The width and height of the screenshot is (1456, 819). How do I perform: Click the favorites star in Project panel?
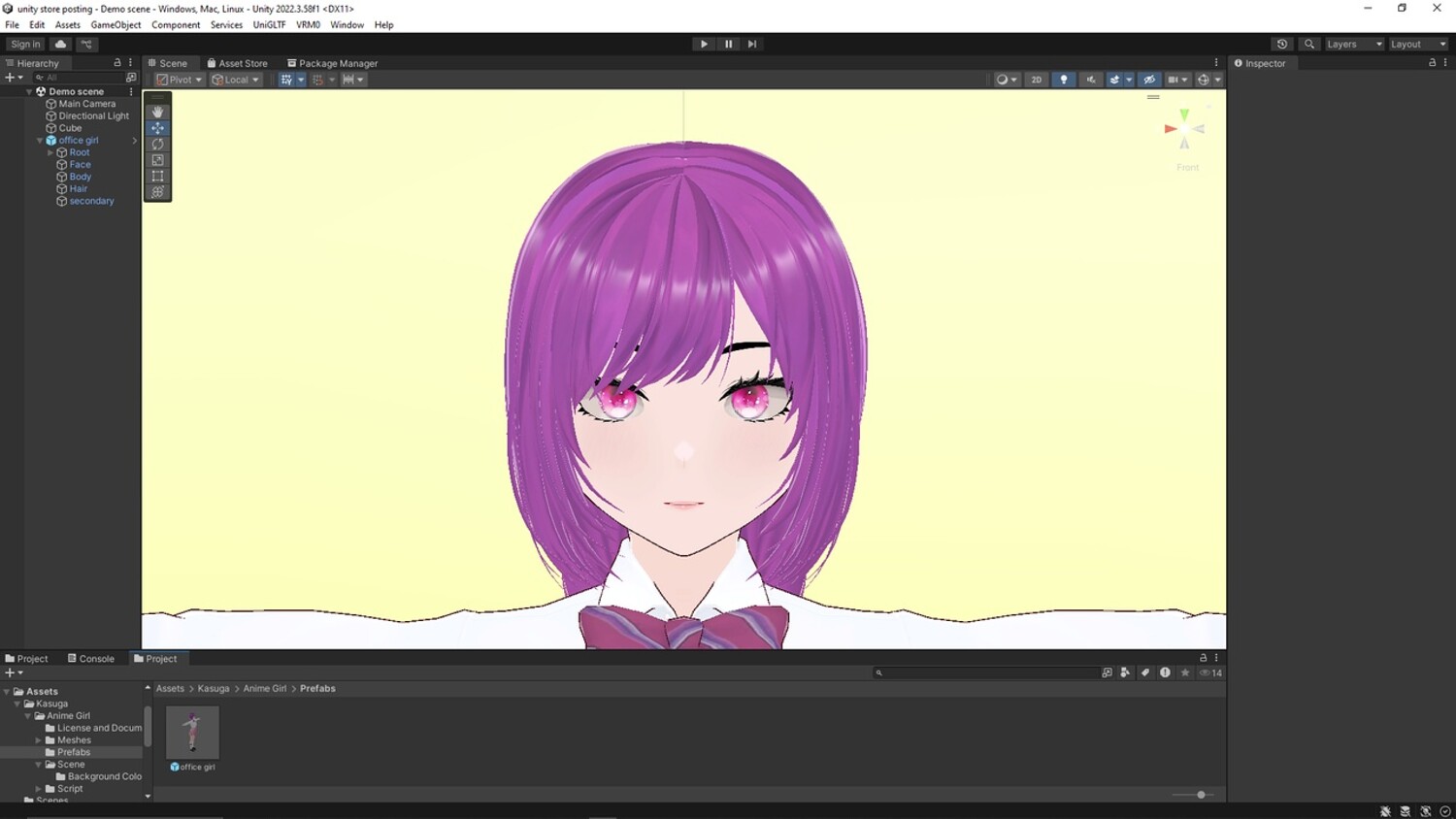coord(1185,672)
